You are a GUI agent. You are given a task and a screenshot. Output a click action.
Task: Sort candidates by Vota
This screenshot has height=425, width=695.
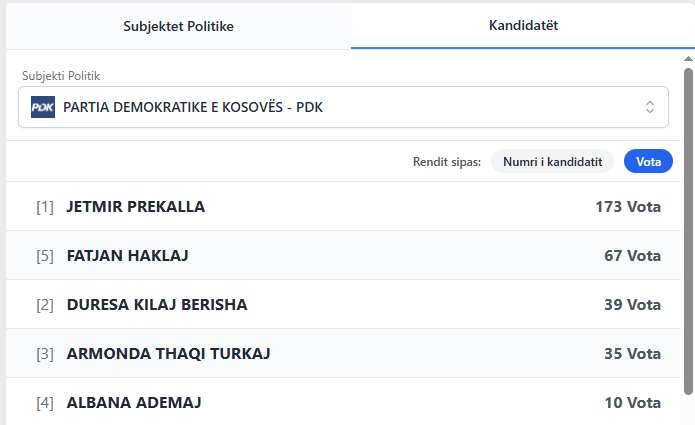click(x=648, y=161)
